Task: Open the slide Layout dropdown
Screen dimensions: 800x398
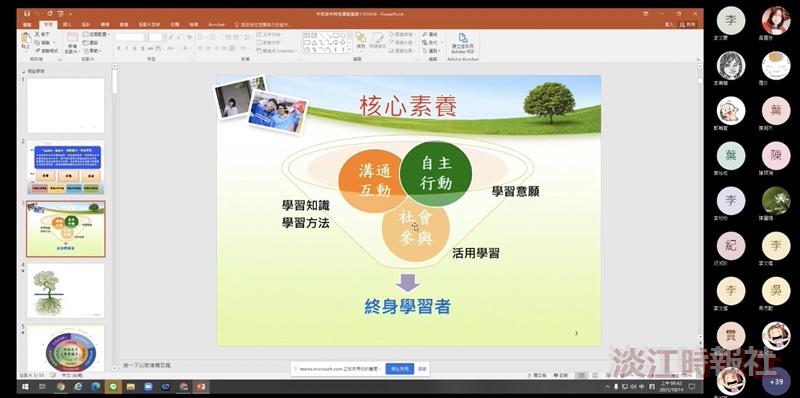Action: 96,34
